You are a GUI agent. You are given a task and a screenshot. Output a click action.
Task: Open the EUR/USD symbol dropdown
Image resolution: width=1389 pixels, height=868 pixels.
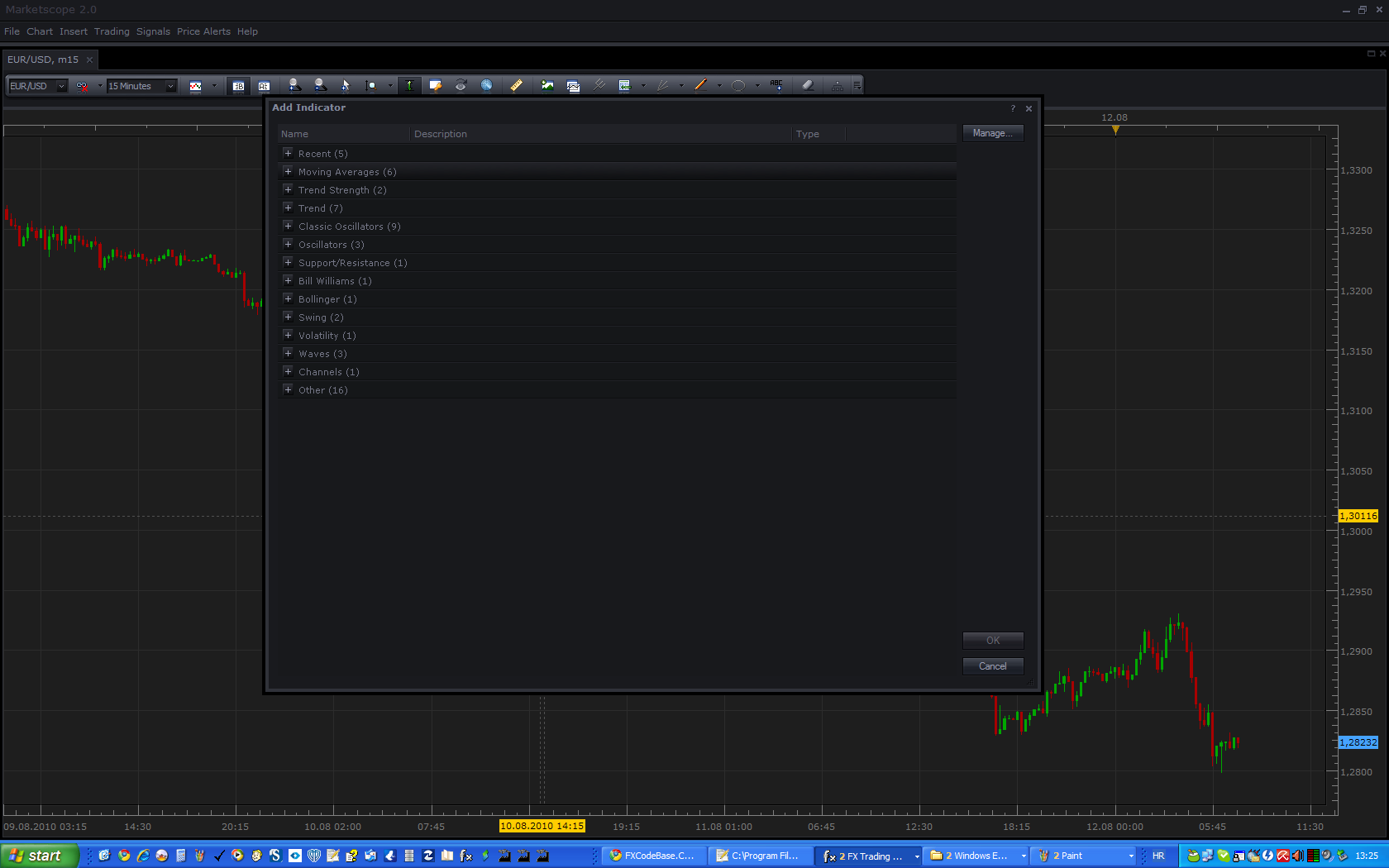61,86
